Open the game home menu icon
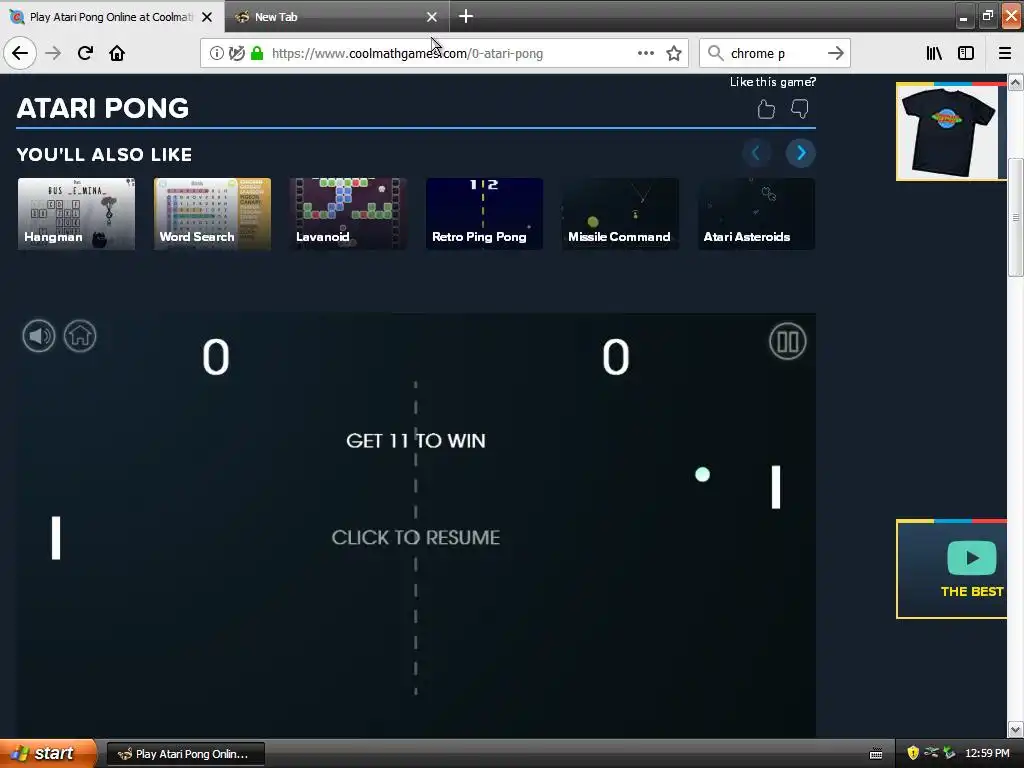 coord(80,336)
